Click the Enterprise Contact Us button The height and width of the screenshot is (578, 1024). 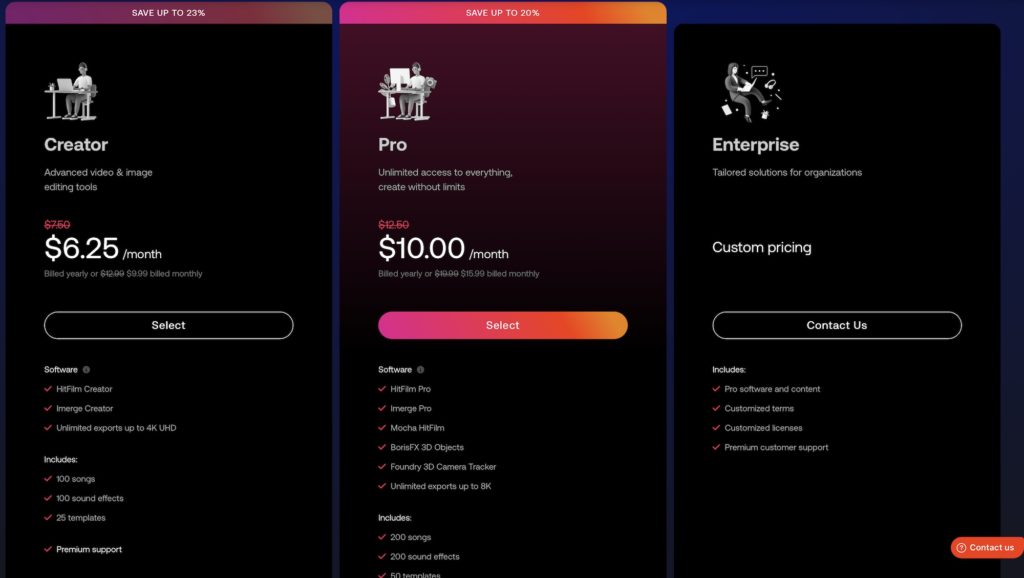pyautogui.click(x=837, y=325)
